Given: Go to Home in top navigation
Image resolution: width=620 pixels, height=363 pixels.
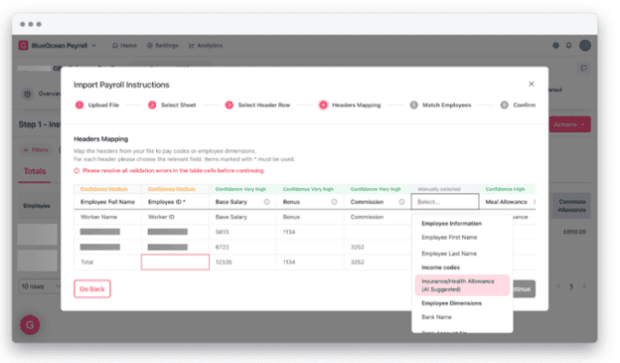Looking at the screenshot, I should pyautogui.click(x=124, y=46).
